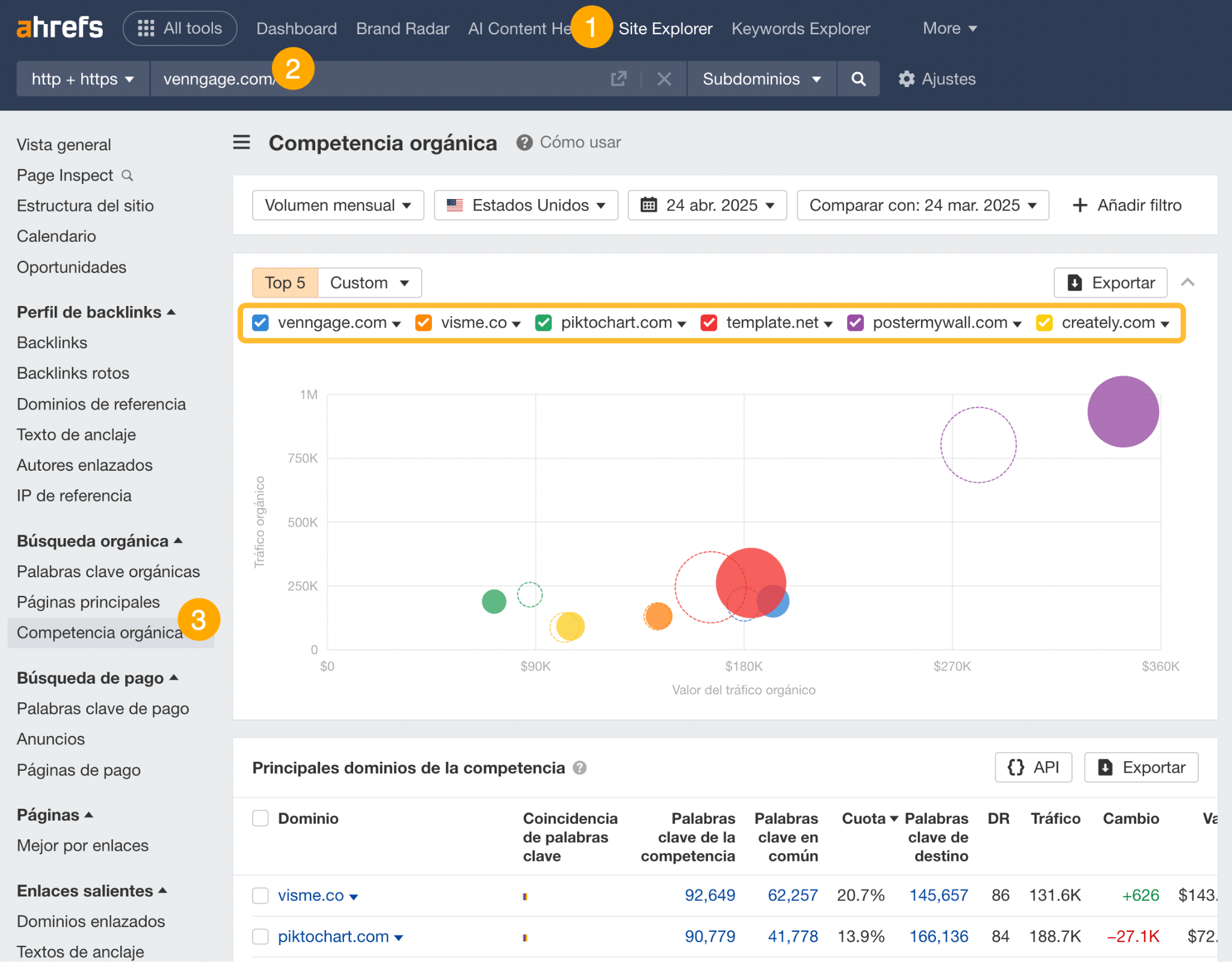This screenshot has width=1232, height=962.
Task: Clear the URL with the X icon
Action: (x=664, y=79)
